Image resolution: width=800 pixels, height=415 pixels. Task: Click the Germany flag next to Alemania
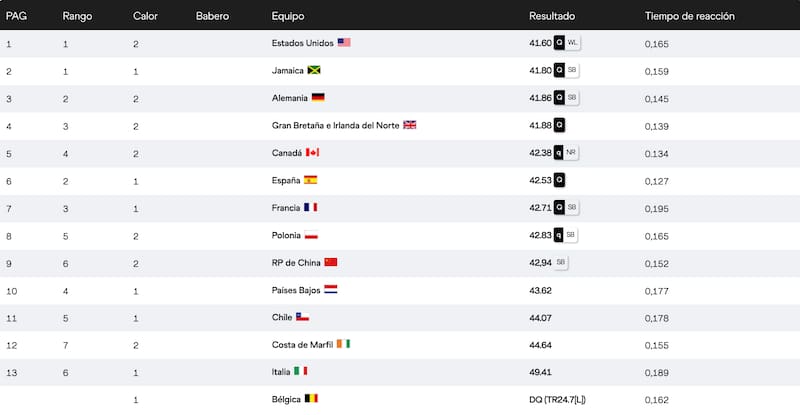[x=318, y=97]
